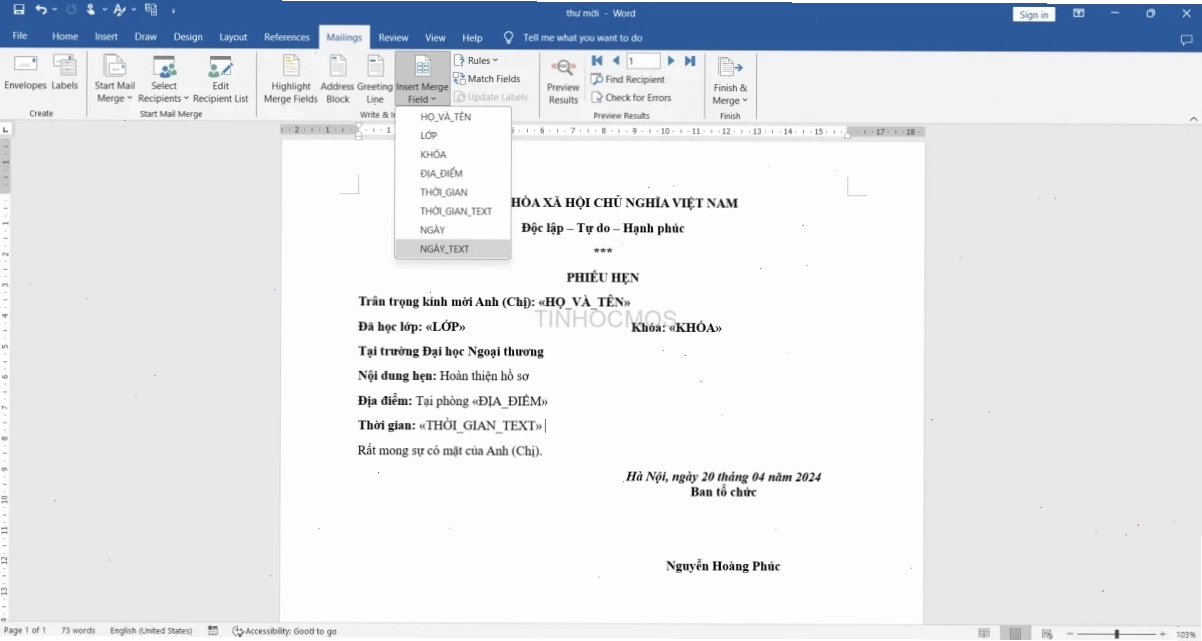Switch to the Design tab
This screenshot has height=641, width=1202.
(188, 37)
